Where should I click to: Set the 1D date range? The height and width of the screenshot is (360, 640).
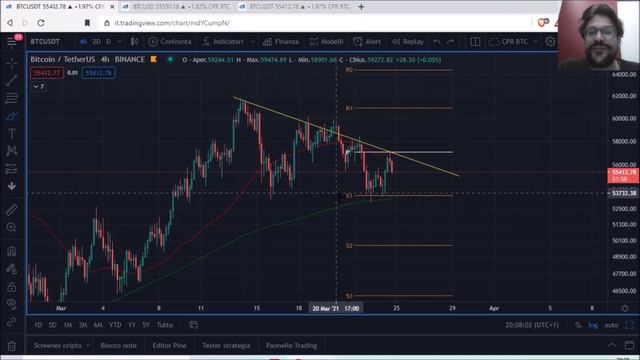point(38,325)
